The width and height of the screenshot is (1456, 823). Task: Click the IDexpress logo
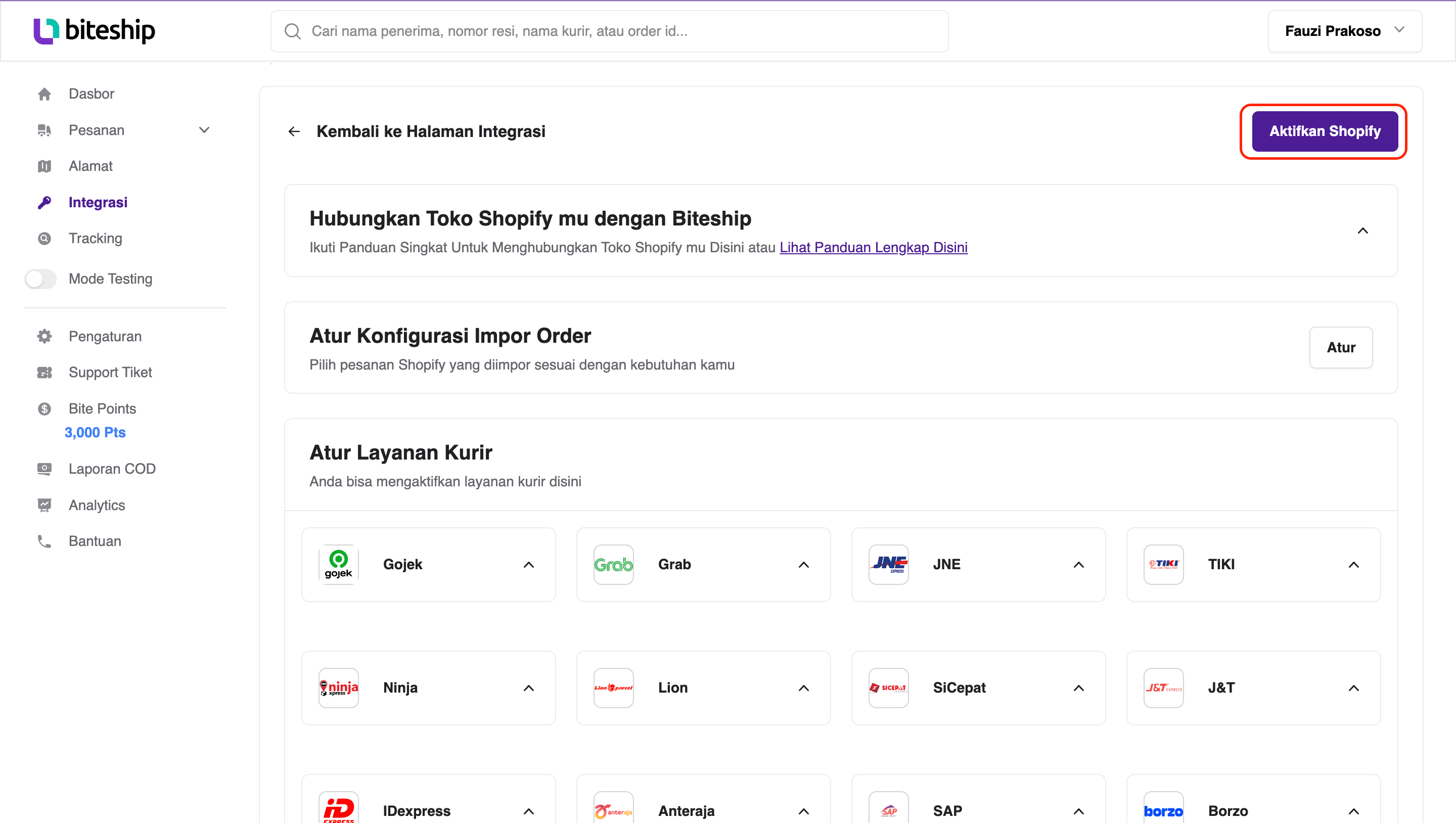[x=339, y=808]
